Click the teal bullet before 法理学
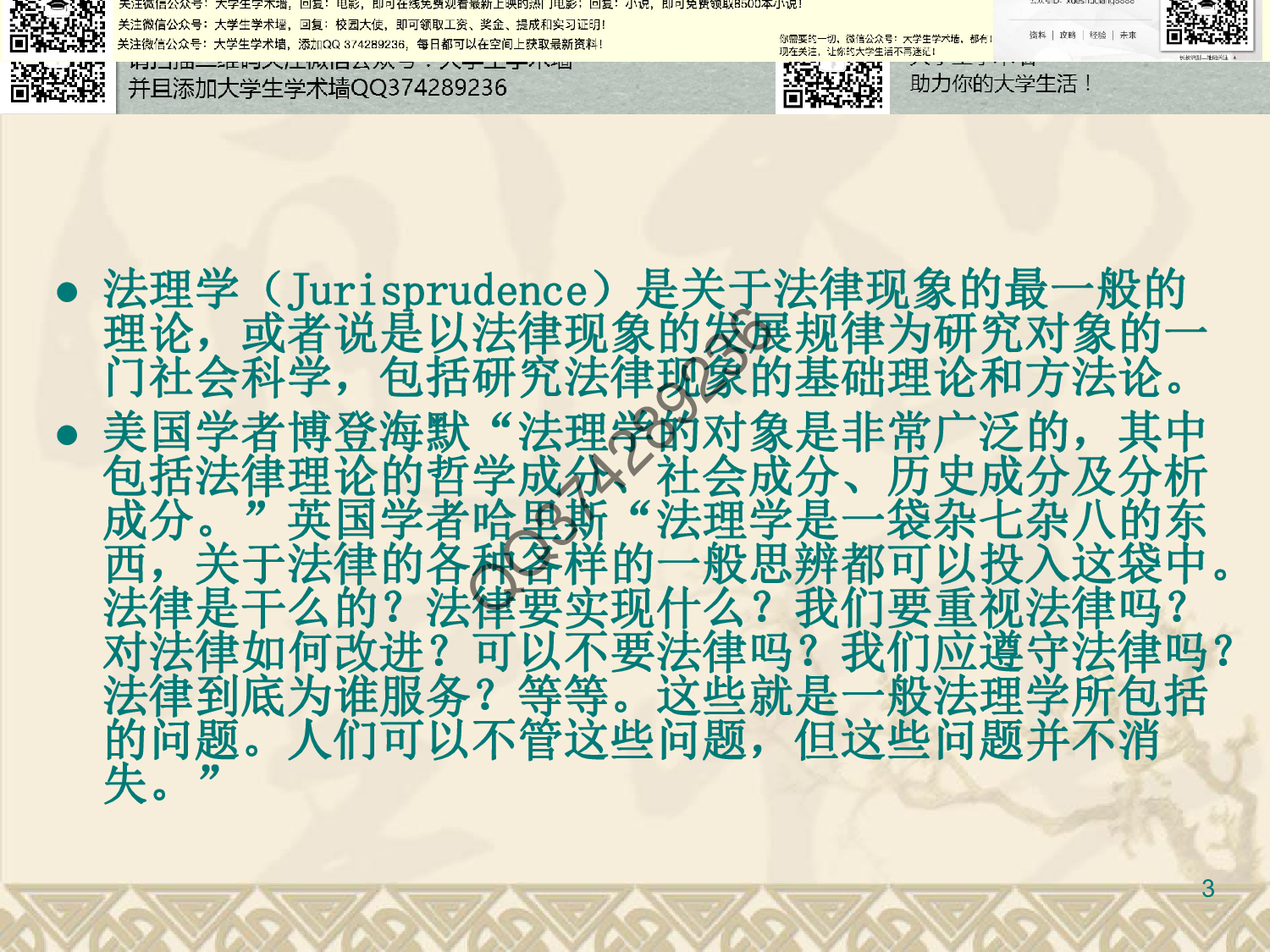The height and width of the screenshot is (952, 1270). [68, 292]
